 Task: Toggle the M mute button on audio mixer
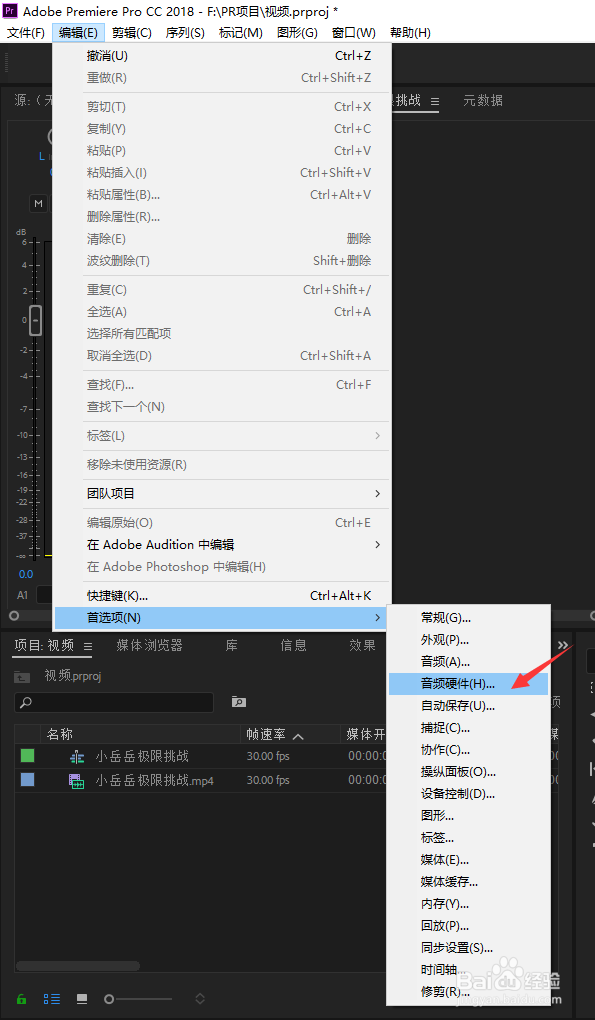click(38, 204)
